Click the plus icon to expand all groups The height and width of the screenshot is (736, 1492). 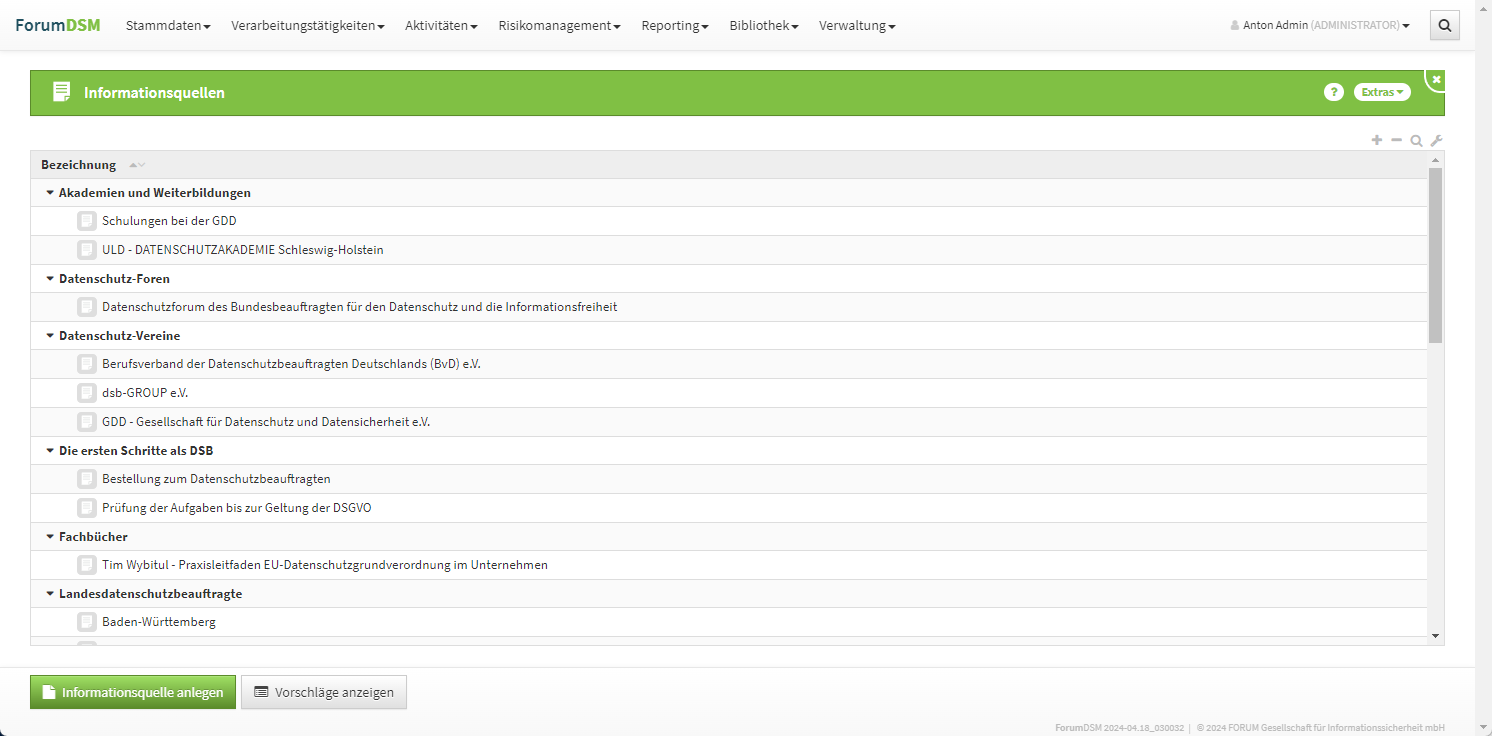pyautogui.click(x=1377, y=140)
